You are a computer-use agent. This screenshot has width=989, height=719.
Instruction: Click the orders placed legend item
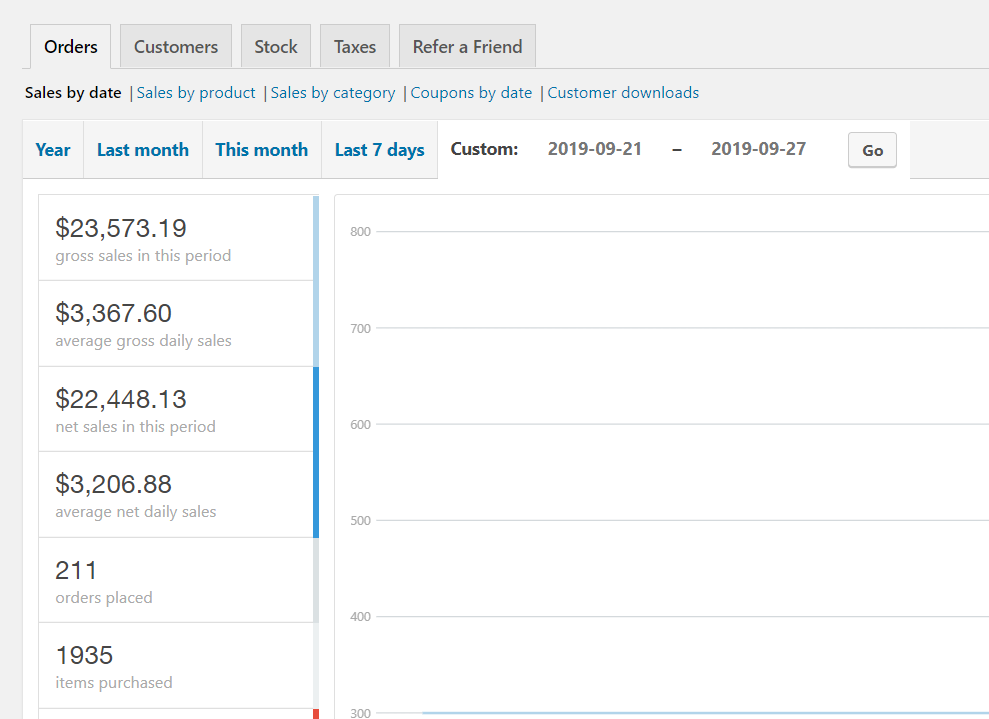click(x=177, y=580)
